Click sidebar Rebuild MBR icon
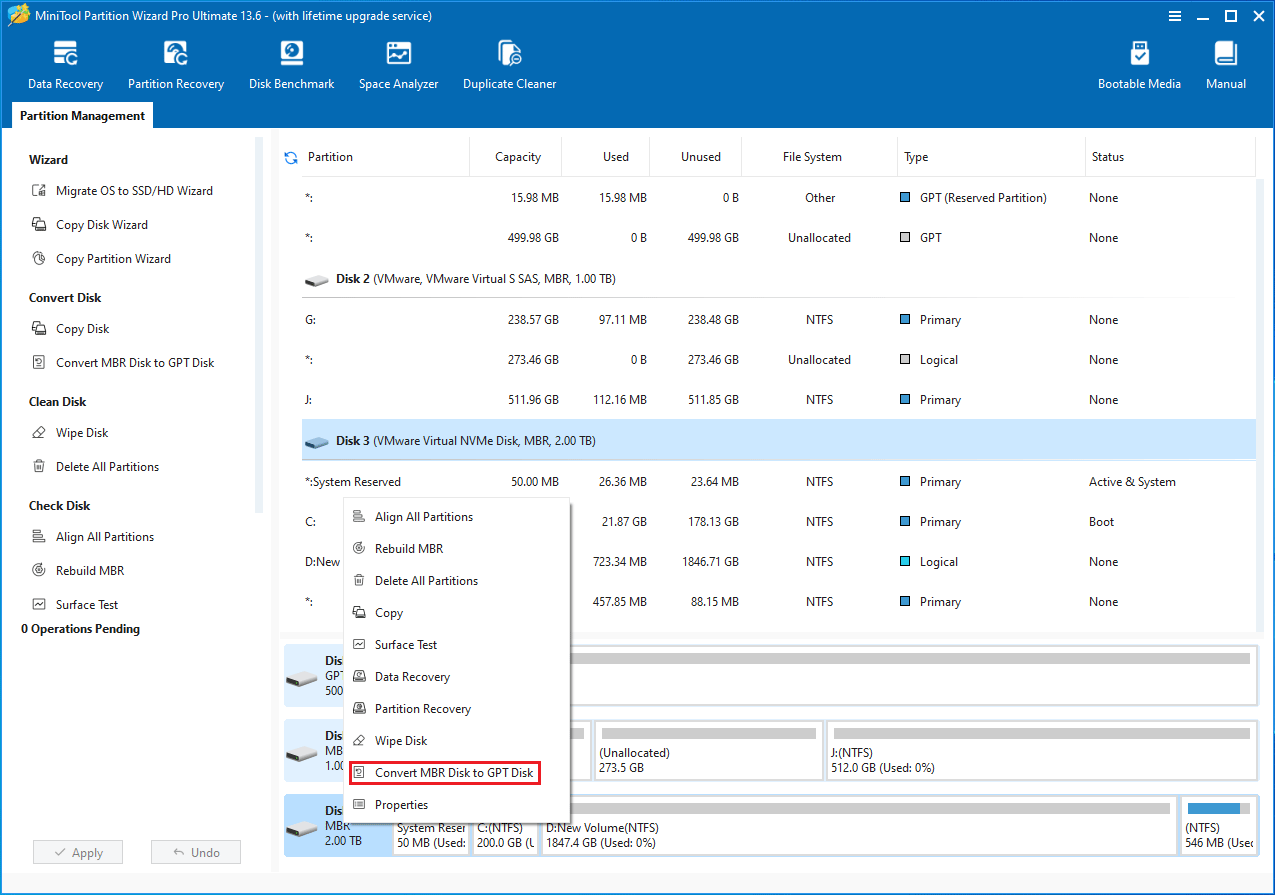Screen dimensions: 1275x895 click(39, 571)
